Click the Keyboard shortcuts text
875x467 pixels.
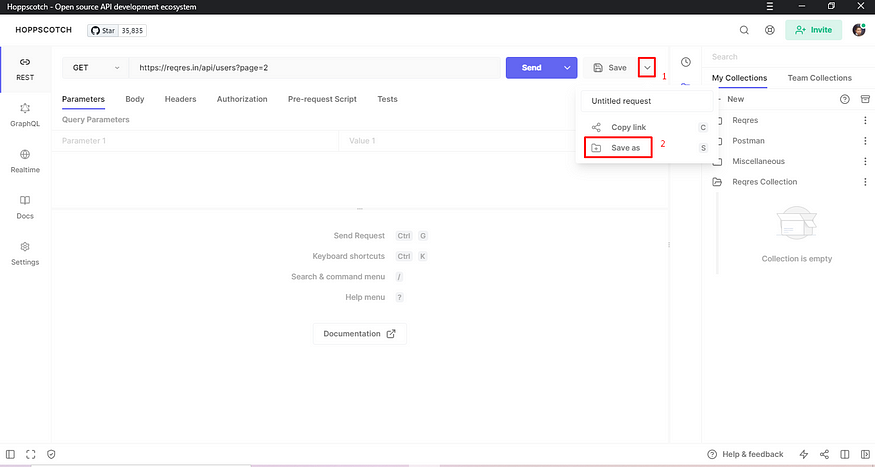[349, 256]
